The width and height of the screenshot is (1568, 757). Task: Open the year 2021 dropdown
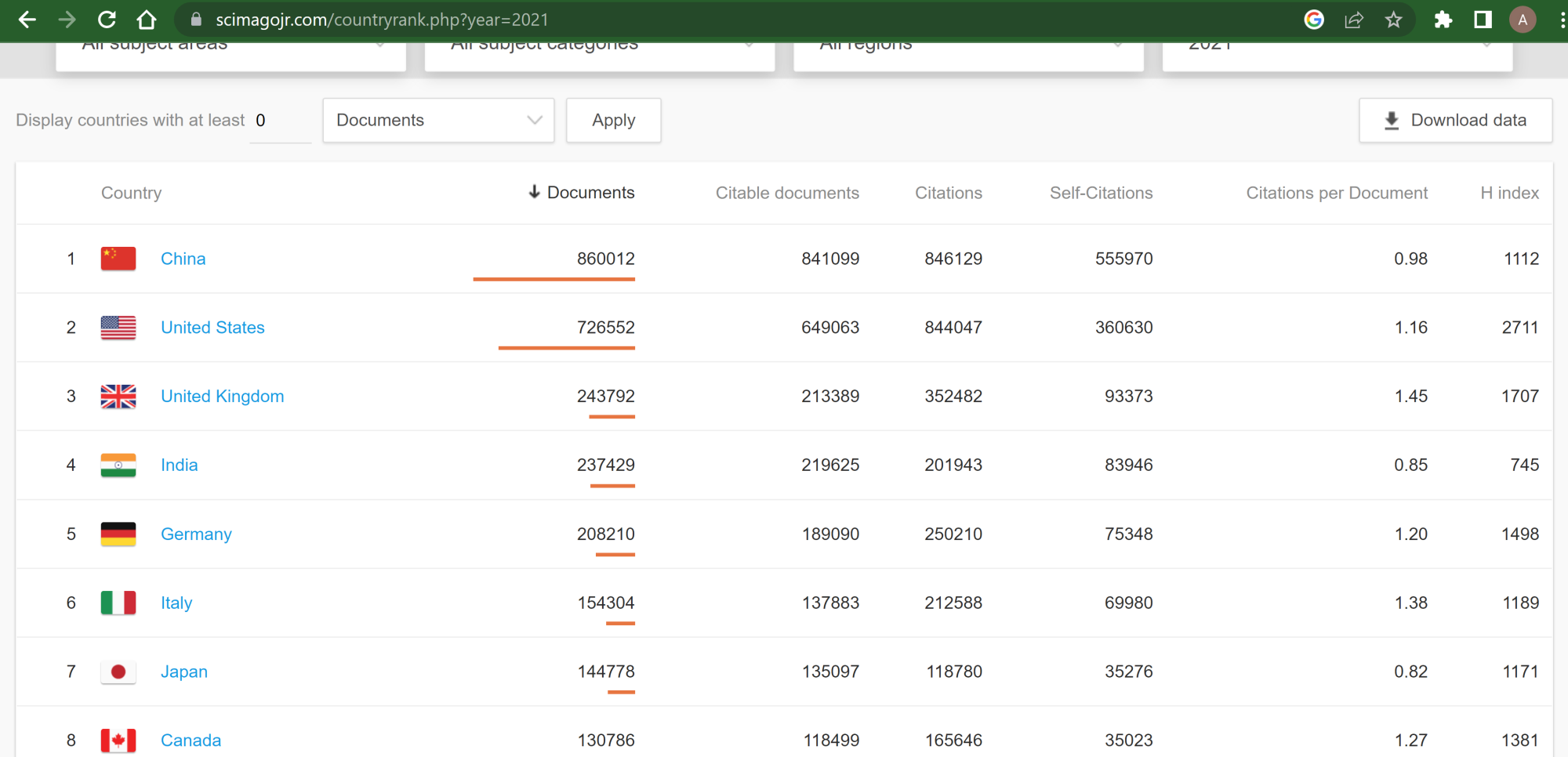pyautogui.click(x=1338, y=56)
